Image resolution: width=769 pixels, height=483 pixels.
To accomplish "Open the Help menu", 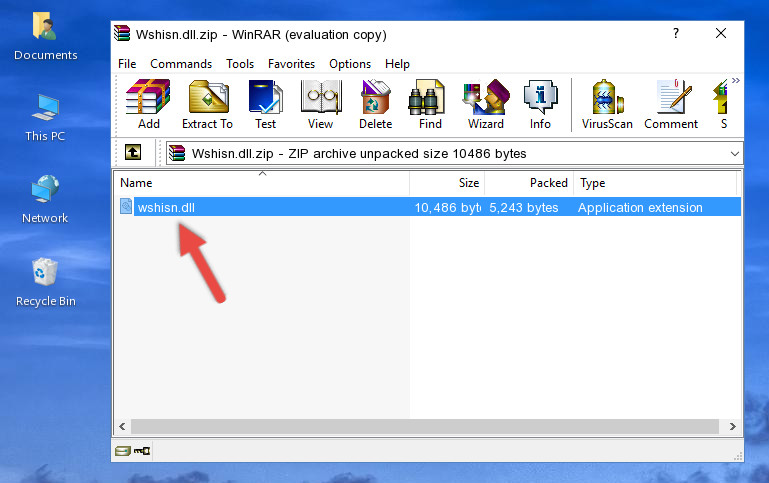I will (x=397, y=64).
